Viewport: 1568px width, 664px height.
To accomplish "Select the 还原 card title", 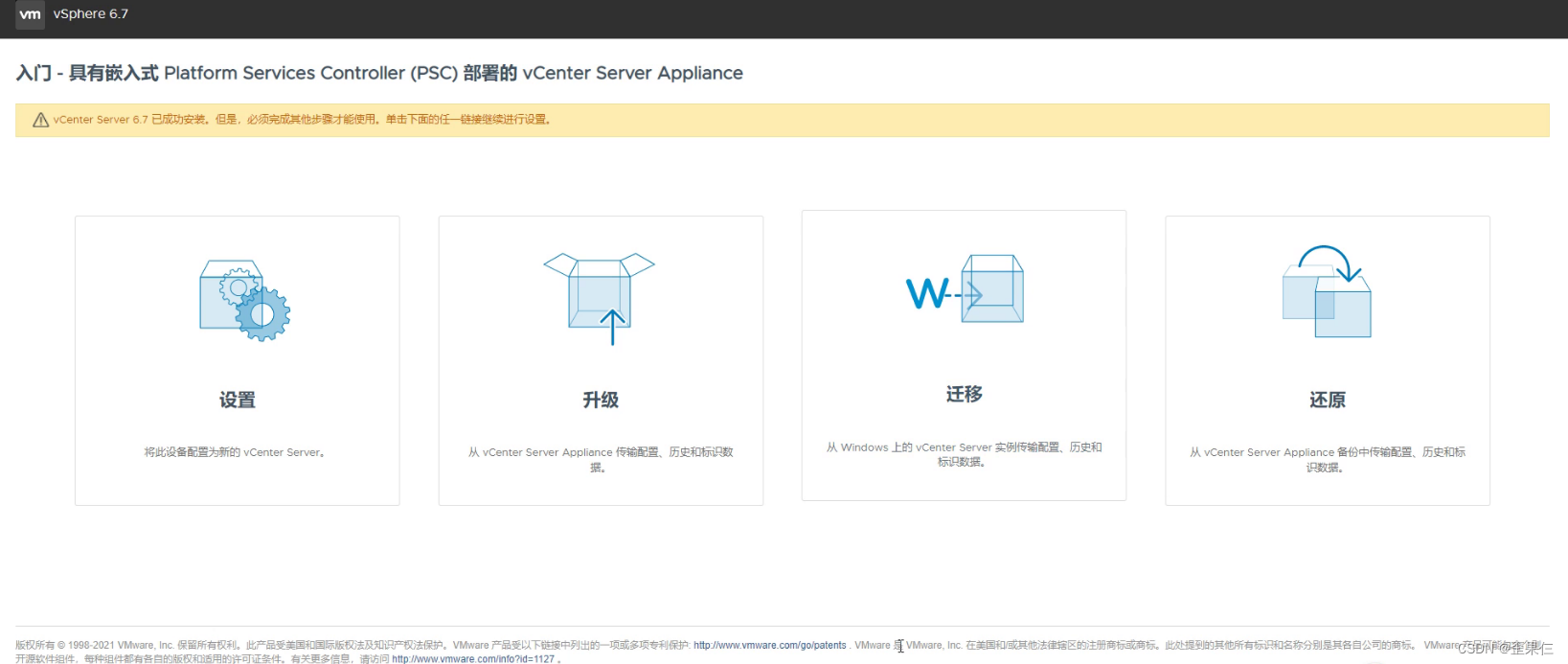I will 1328,401.
